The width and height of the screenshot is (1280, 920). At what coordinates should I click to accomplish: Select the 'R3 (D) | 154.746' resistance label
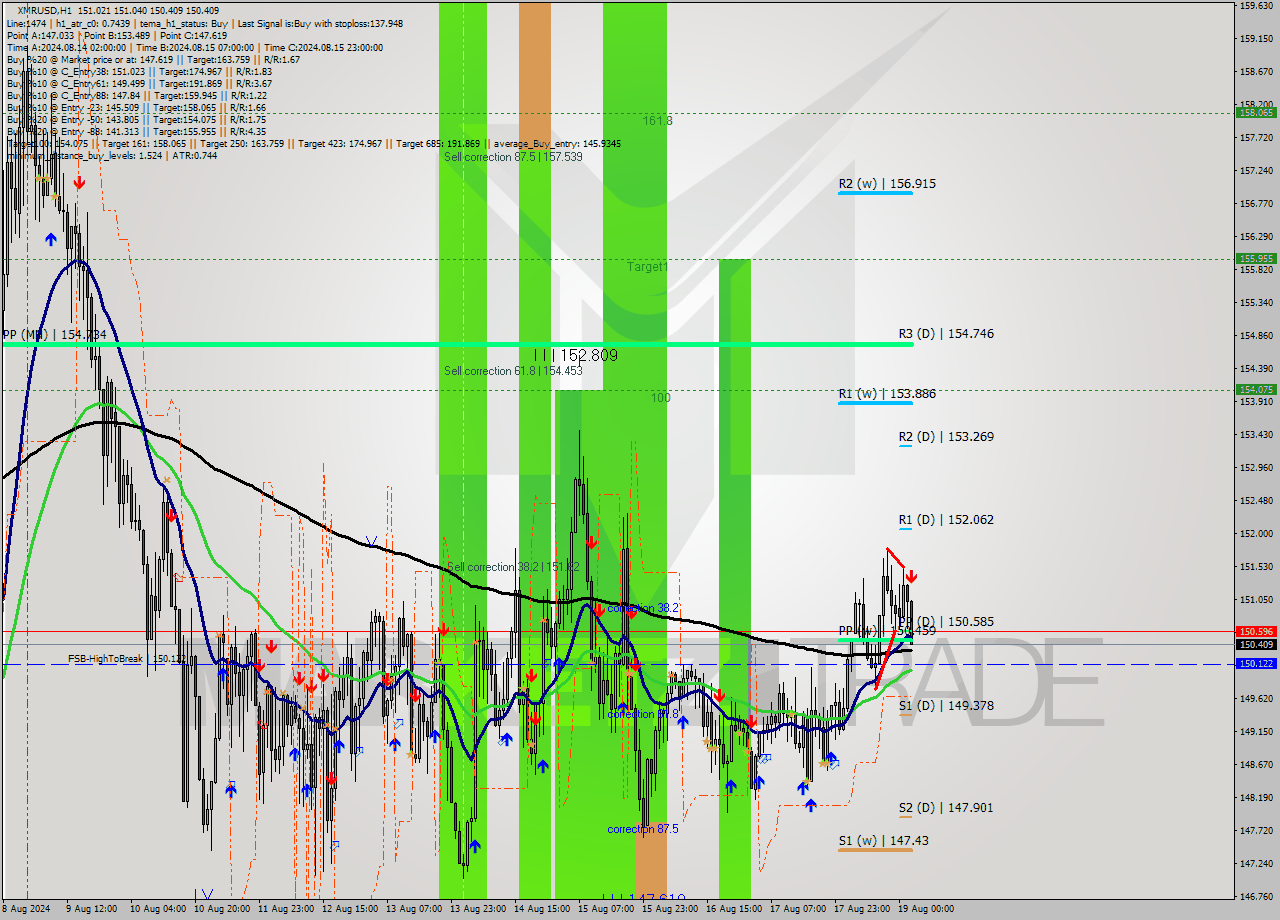[x=946, y=334]
